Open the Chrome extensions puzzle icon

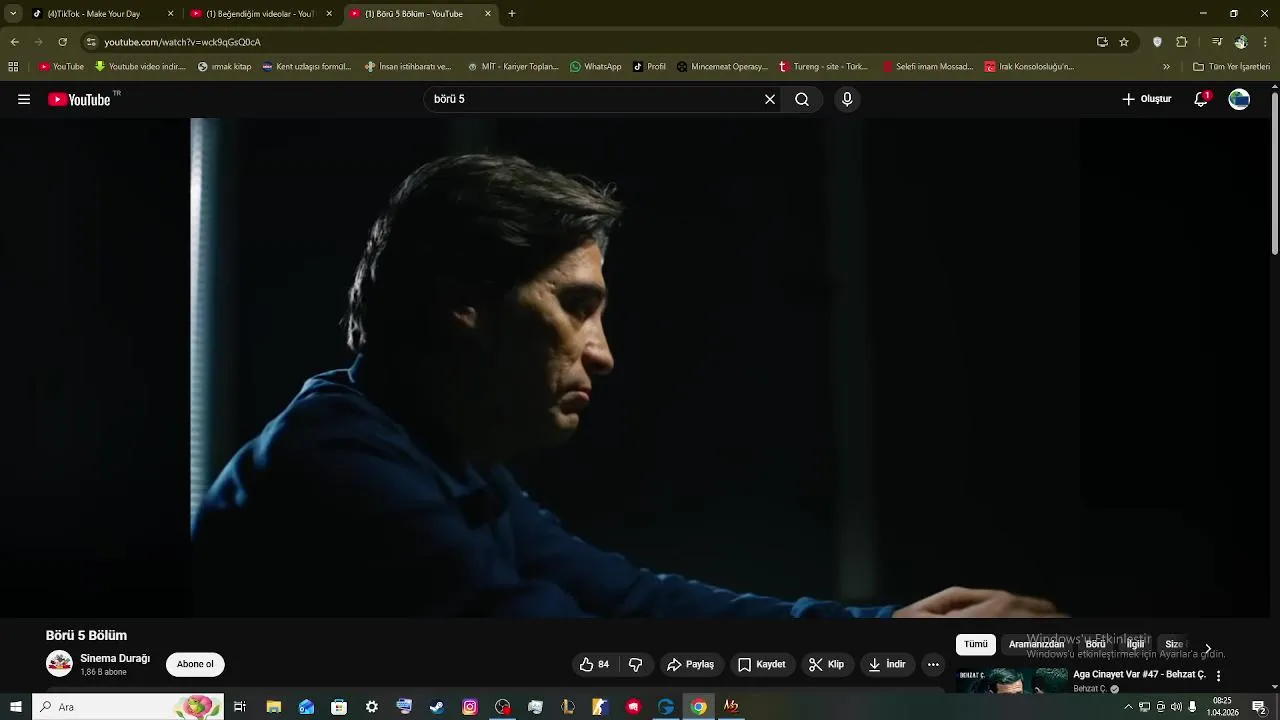click(1182, 42)
